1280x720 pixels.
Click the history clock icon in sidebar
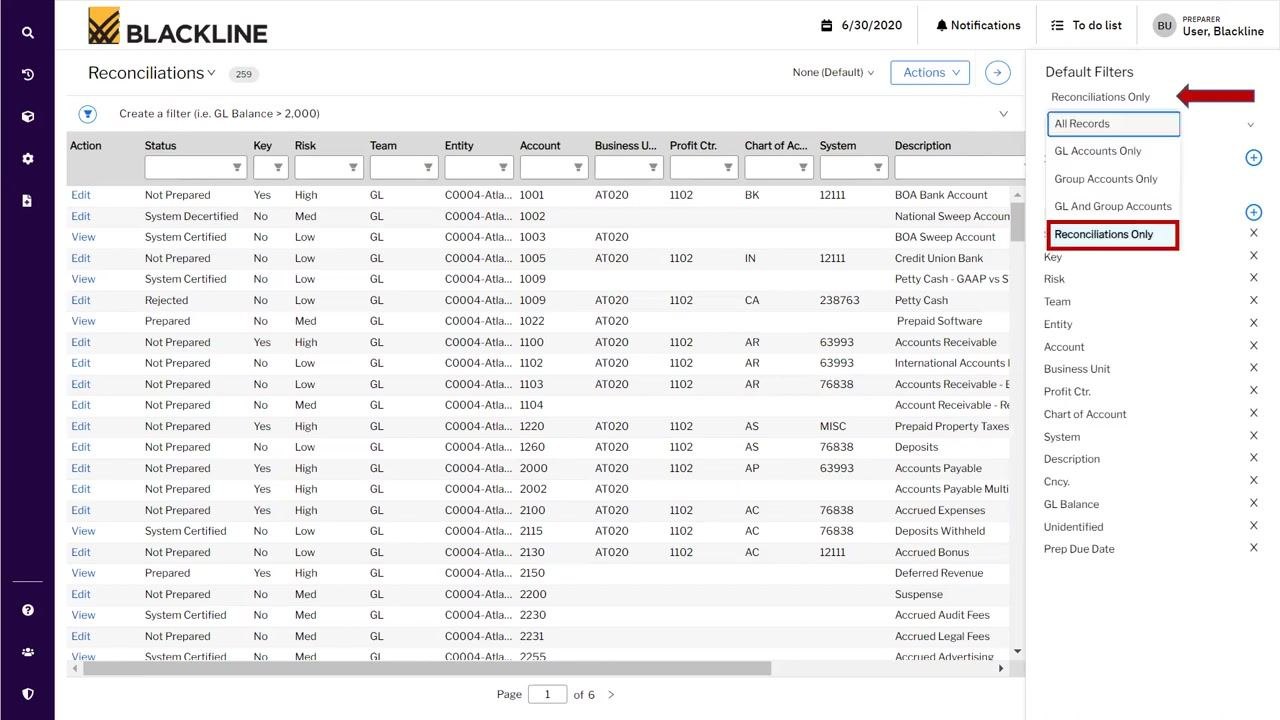point(28,74)
